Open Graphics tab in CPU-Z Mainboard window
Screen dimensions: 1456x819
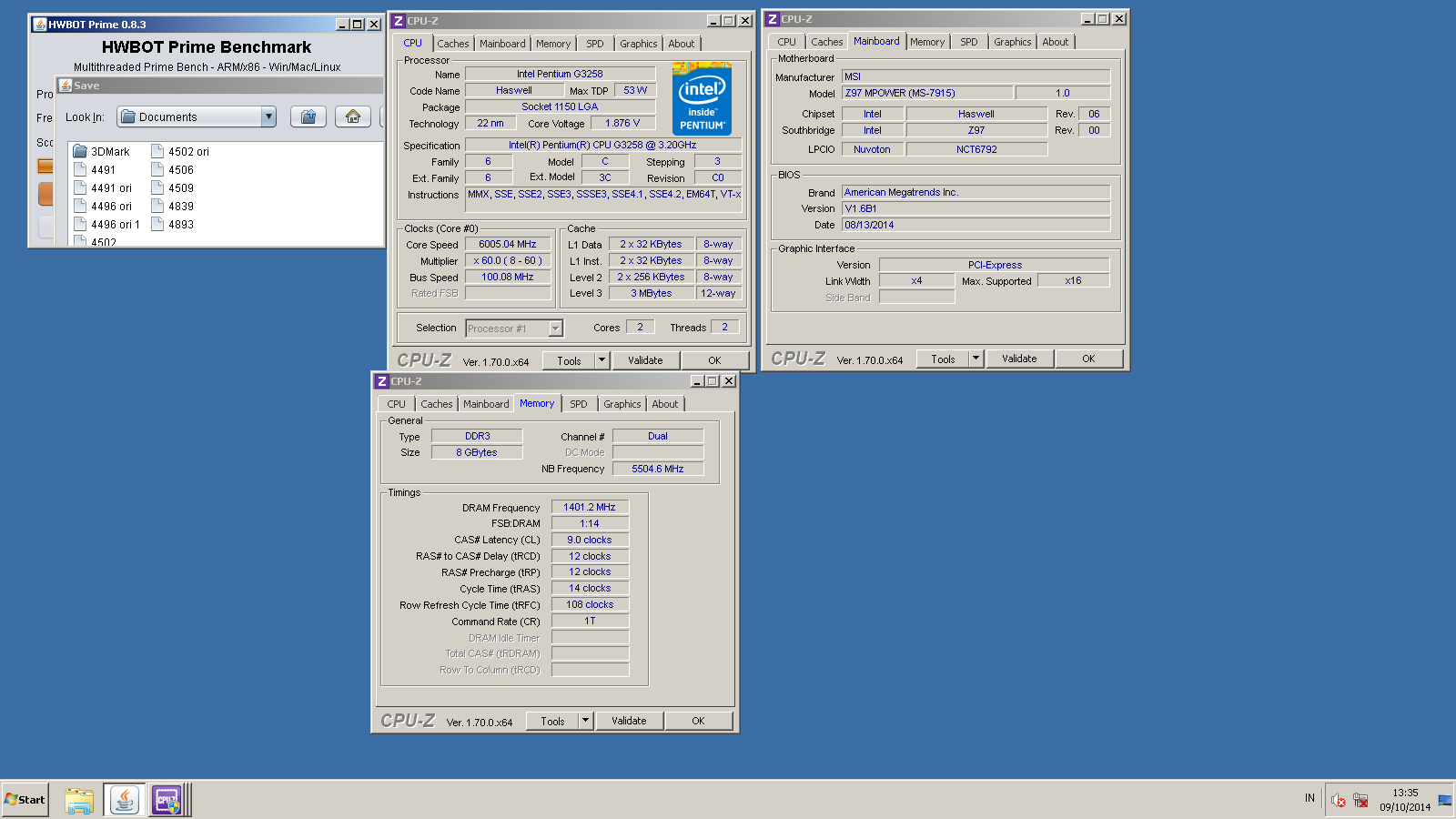pyautogui.click(x=1013, y=42)
